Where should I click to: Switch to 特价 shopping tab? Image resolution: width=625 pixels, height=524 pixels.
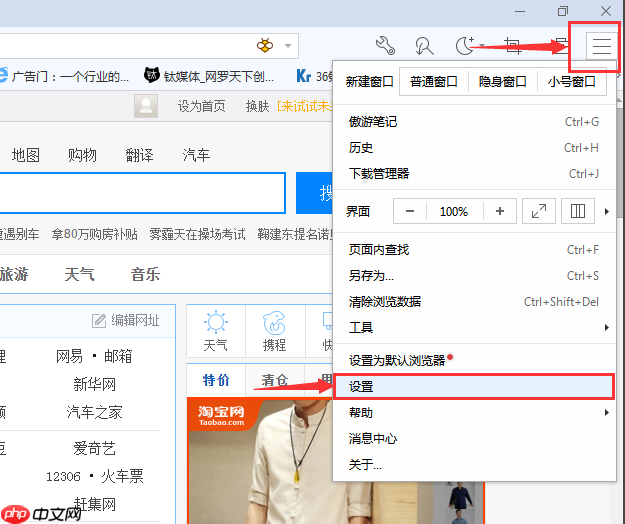tap(216, 380)
